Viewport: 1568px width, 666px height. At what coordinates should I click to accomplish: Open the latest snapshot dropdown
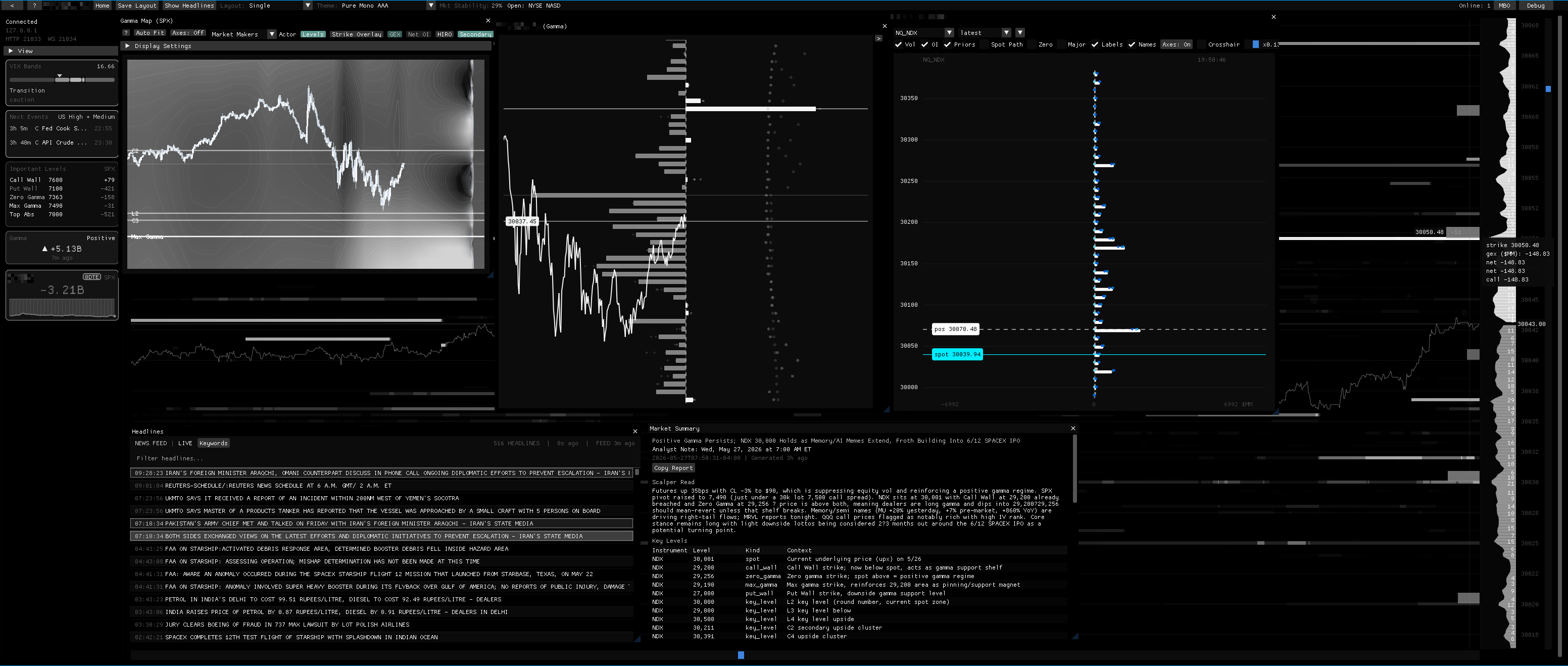(x=984, y=33)
